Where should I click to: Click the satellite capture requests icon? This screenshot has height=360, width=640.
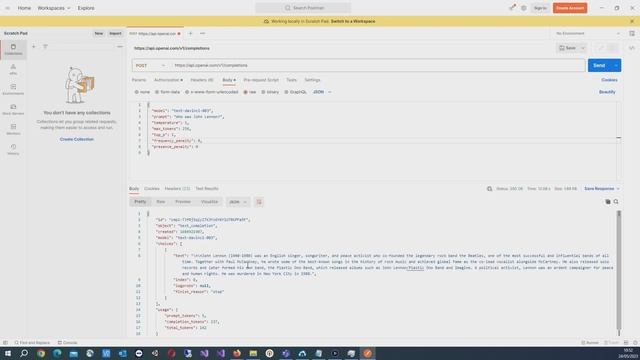pyautogui.click(x=512, y=8)
